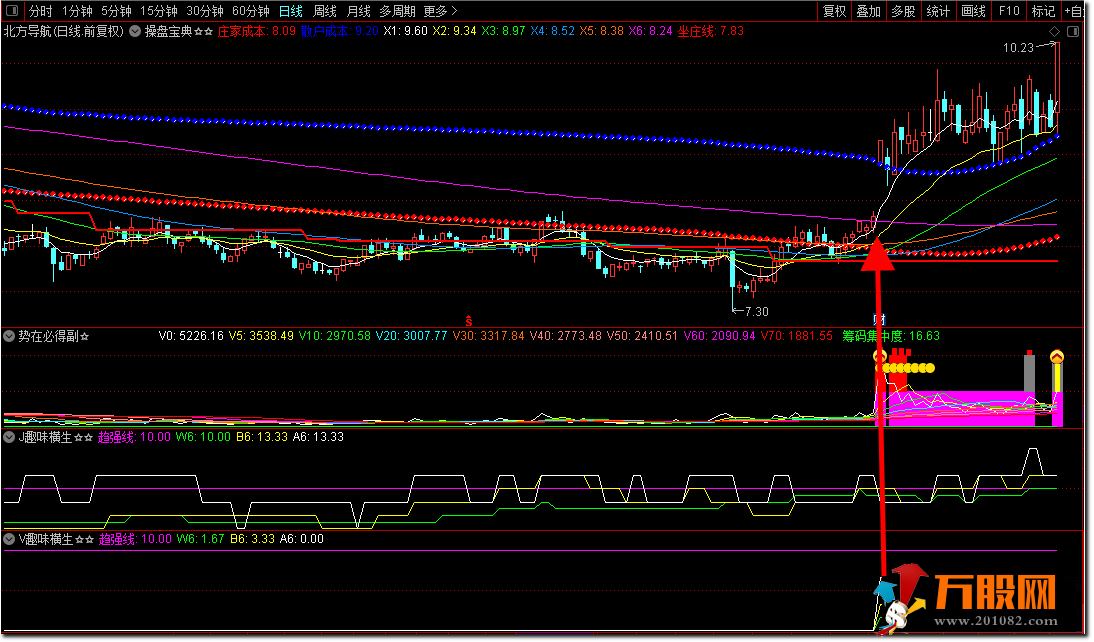
Task: Click the V20: 3007.77 value
Action: (412, 336)
